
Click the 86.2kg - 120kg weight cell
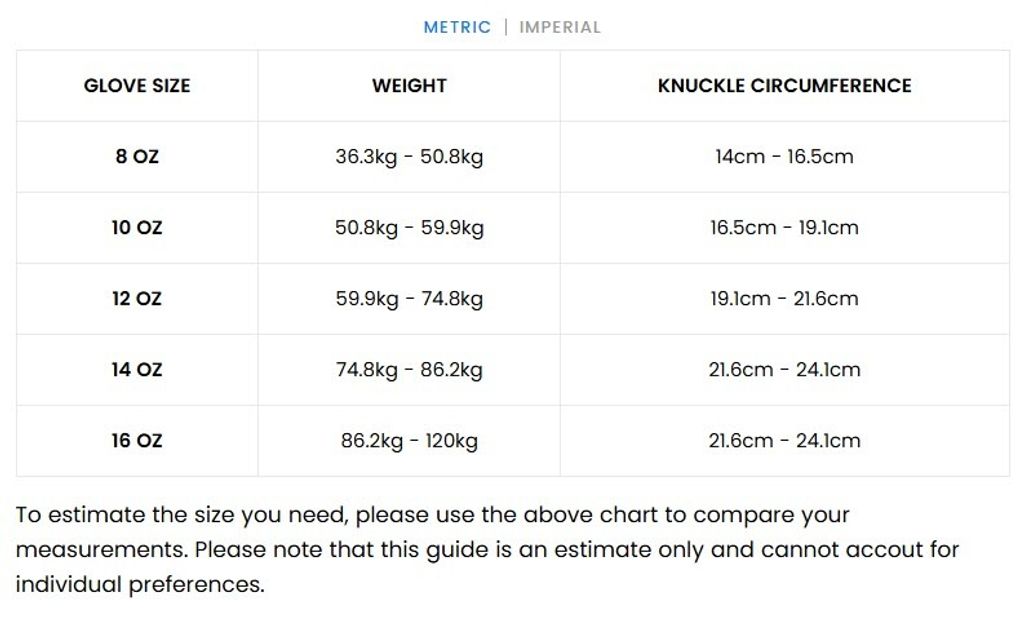408,440
